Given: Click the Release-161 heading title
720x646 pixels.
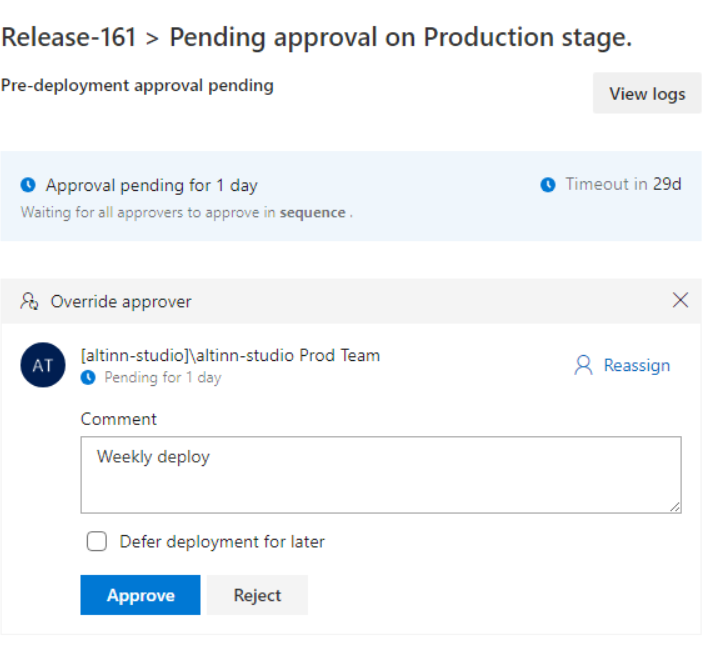Looking at the screenshot, I should pos(316,37).
